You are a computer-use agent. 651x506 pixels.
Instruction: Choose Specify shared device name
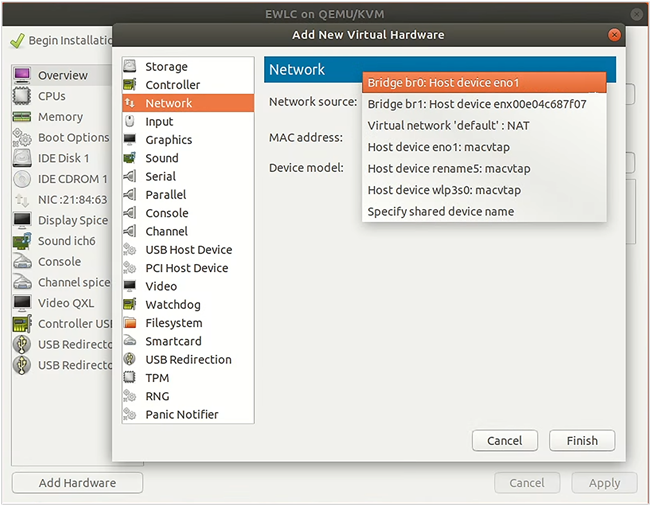pos(484,212)
